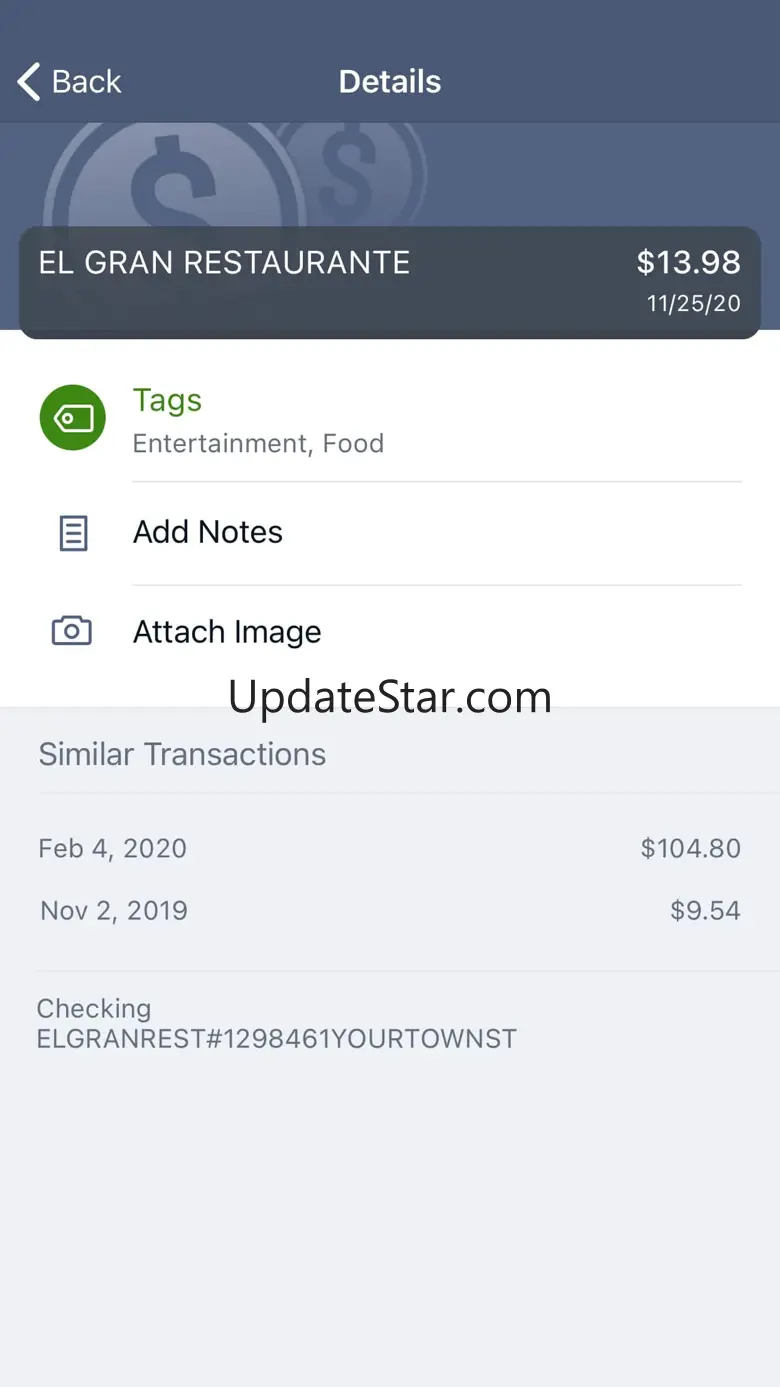Click the $9.54 amount
This screenshot has width=780, height=1387.
coord(705,910)
